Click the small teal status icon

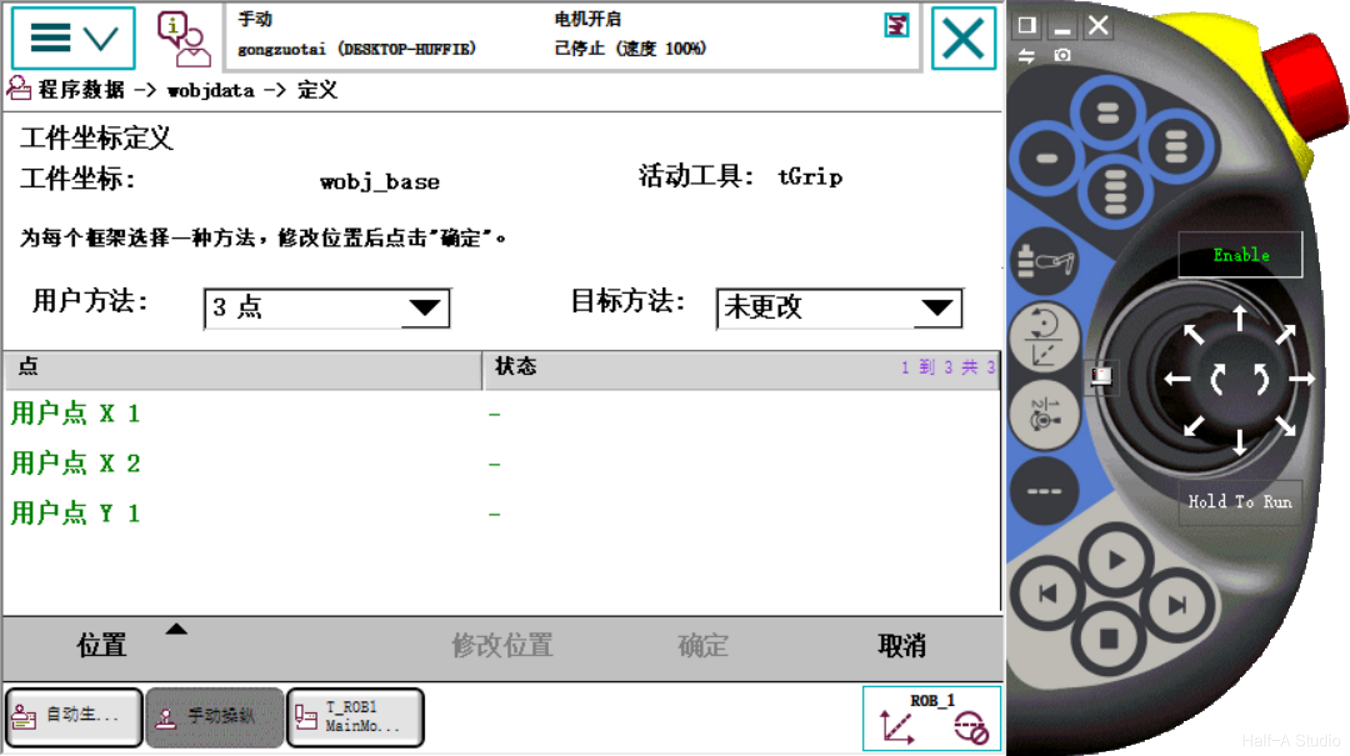coord(897,25)
